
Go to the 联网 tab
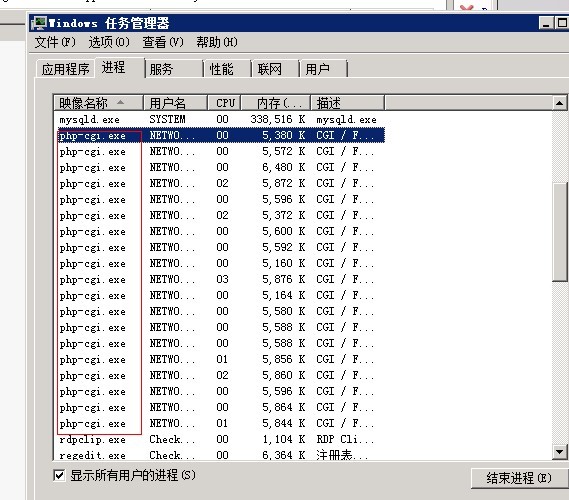click(x=276, y=69)
